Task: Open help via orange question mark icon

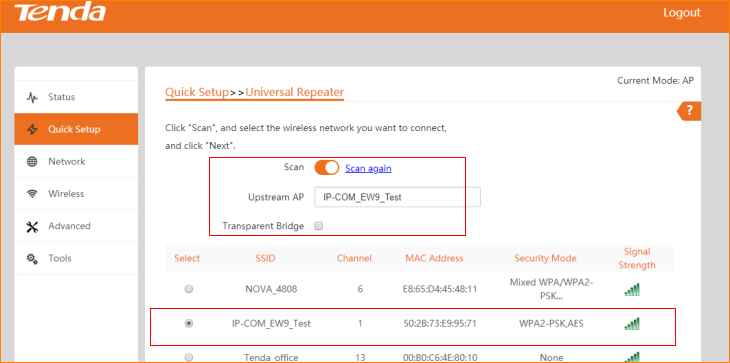Action: [x=689, y=111]
